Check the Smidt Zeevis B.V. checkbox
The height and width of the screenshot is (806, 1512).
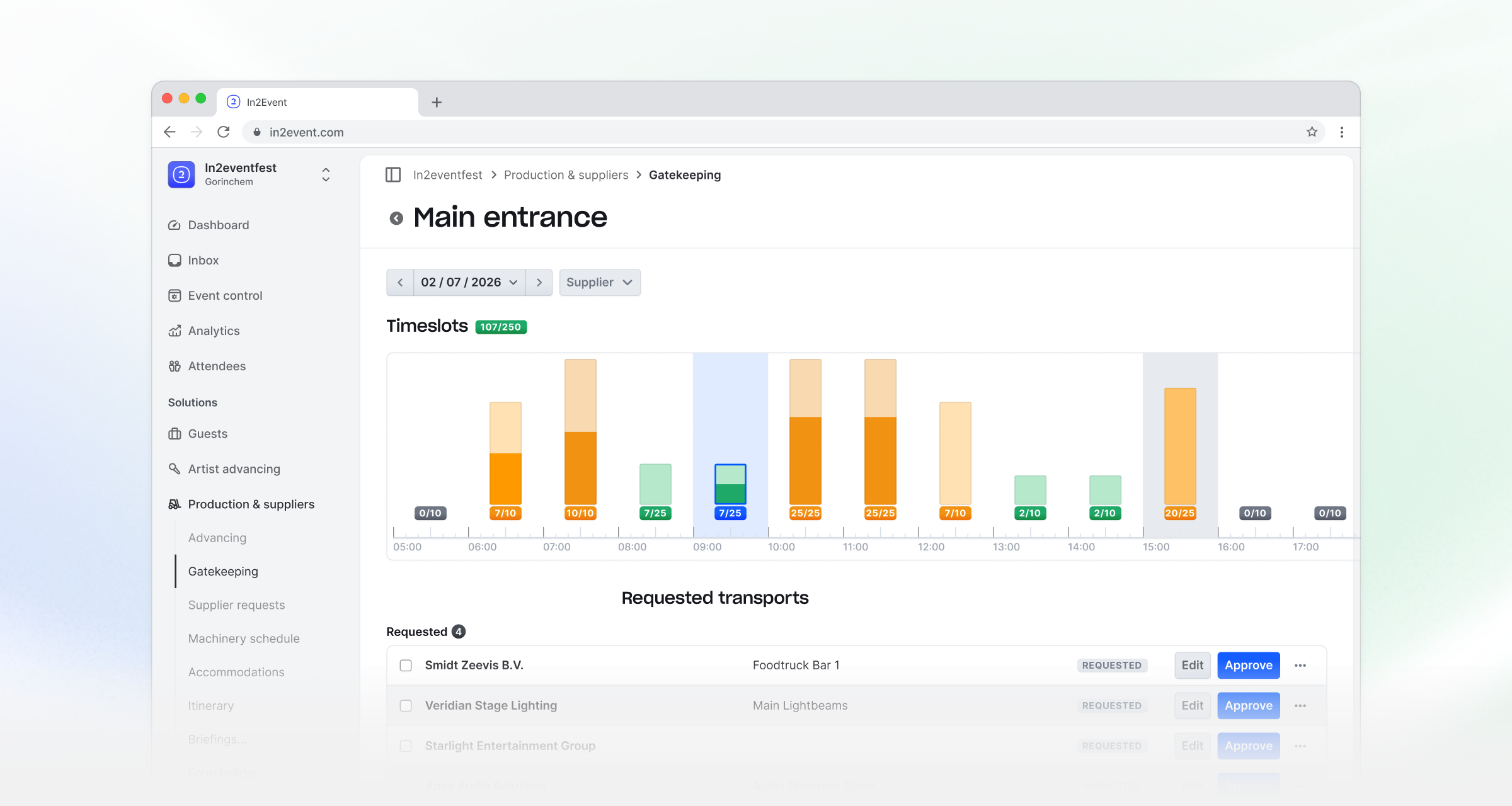[406, 666]
